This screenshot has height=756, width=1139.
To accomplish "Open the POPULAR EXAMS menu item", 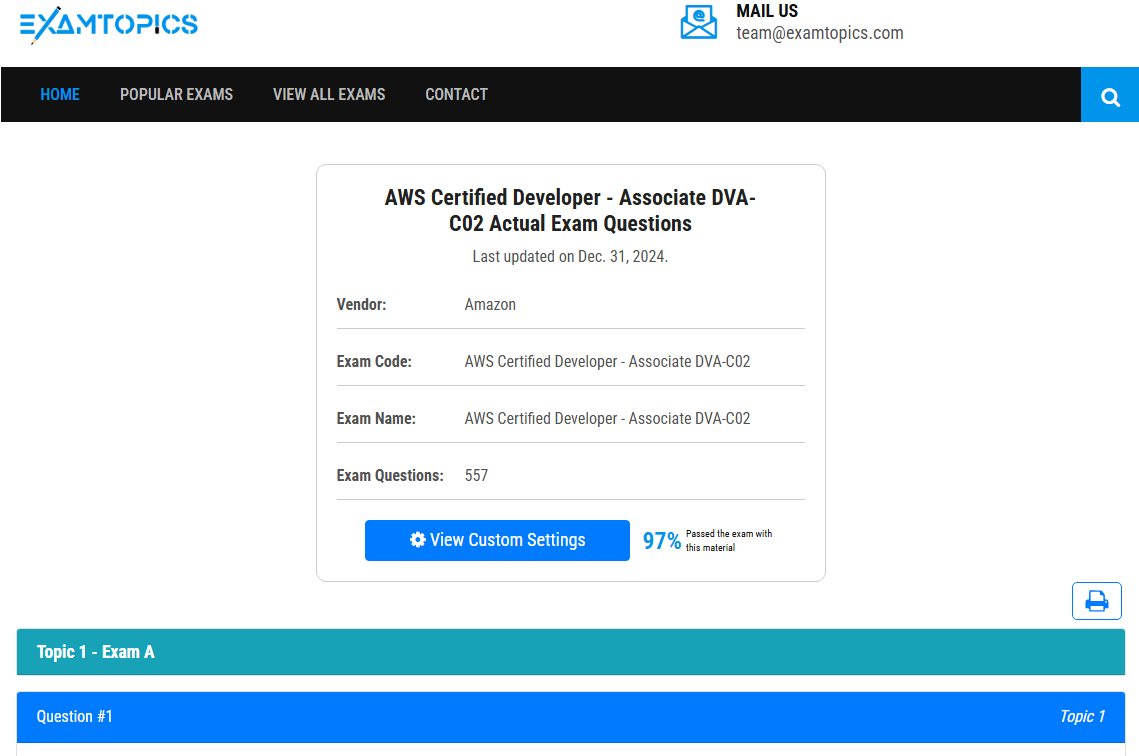I will tap(176, 95).
